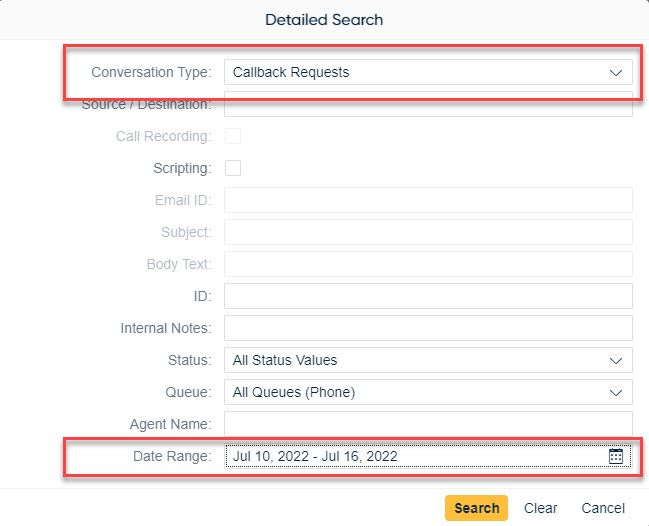The image size is (649, 526).
Task: Click the yellow Search button
Action: (x=476, y=508)
